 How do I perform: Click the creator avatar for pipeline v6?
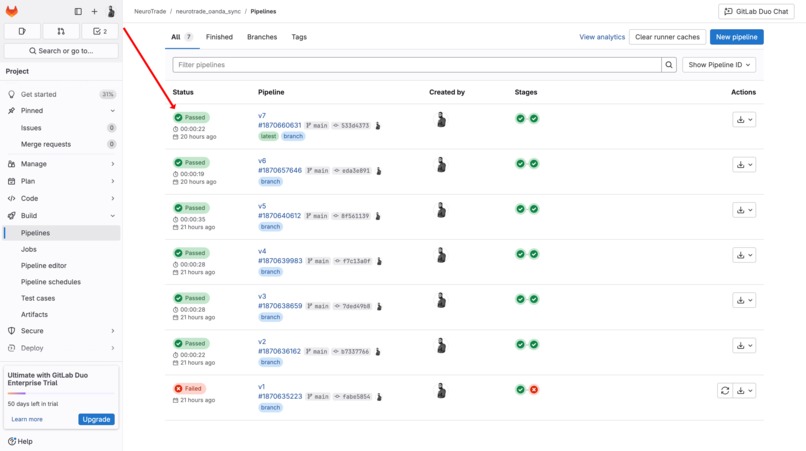tap(441, 165)
